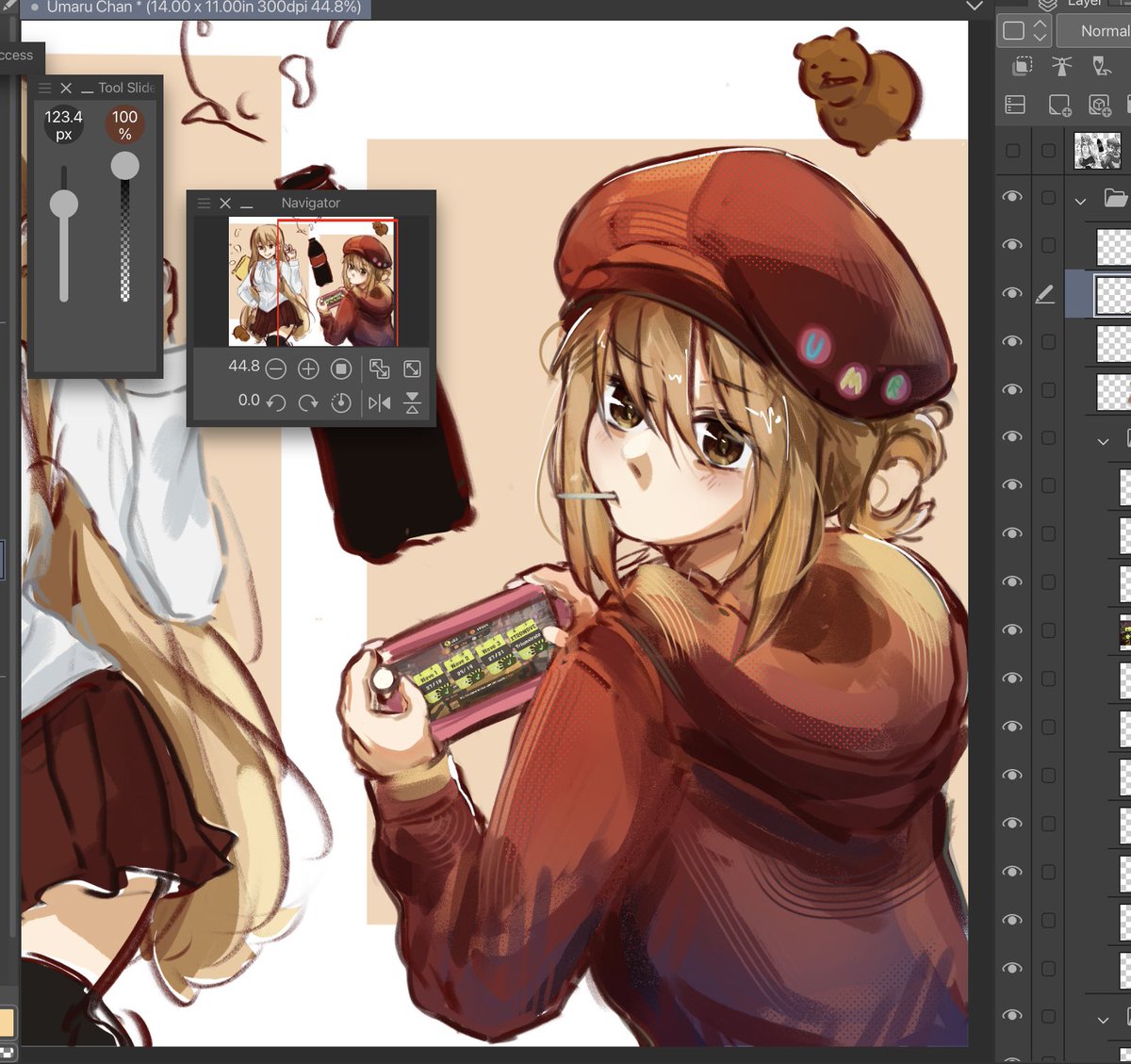Adjust the opacity slider handle

125,166
